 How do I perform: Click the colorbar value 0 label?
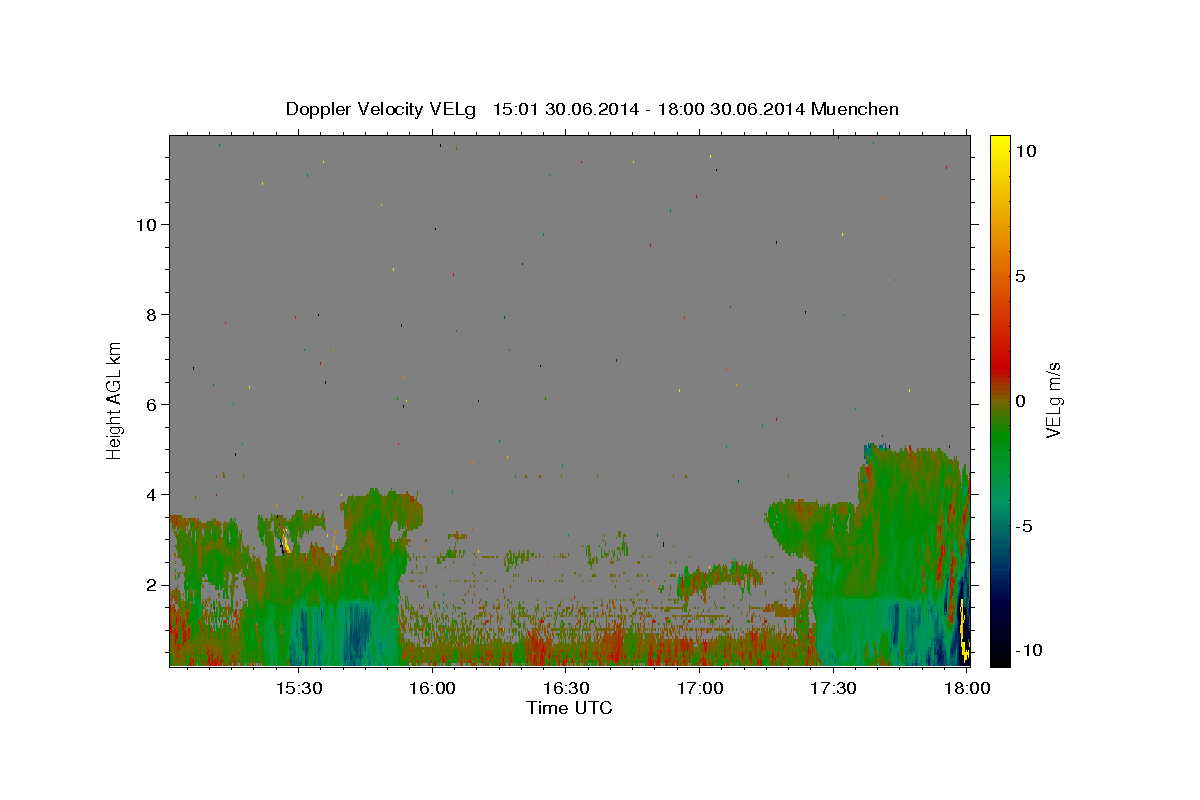click(1020, 401)
